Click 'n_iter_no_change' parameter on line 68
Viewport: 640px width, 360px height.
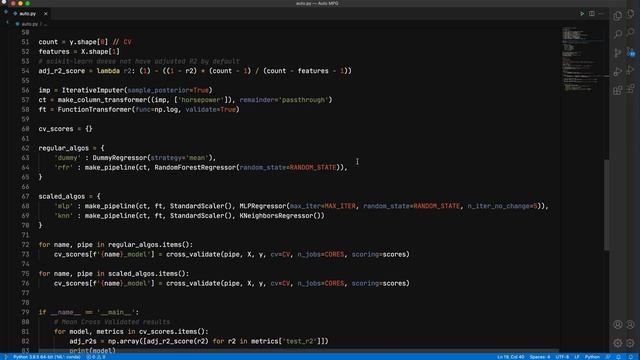(498, 206)
